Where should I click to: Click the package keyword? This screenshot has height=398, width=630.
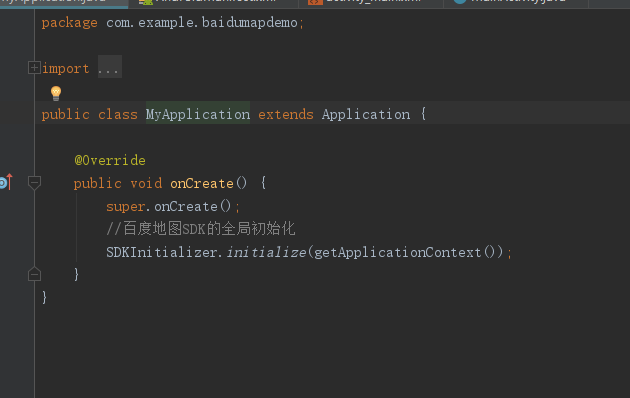coord(70,23)
